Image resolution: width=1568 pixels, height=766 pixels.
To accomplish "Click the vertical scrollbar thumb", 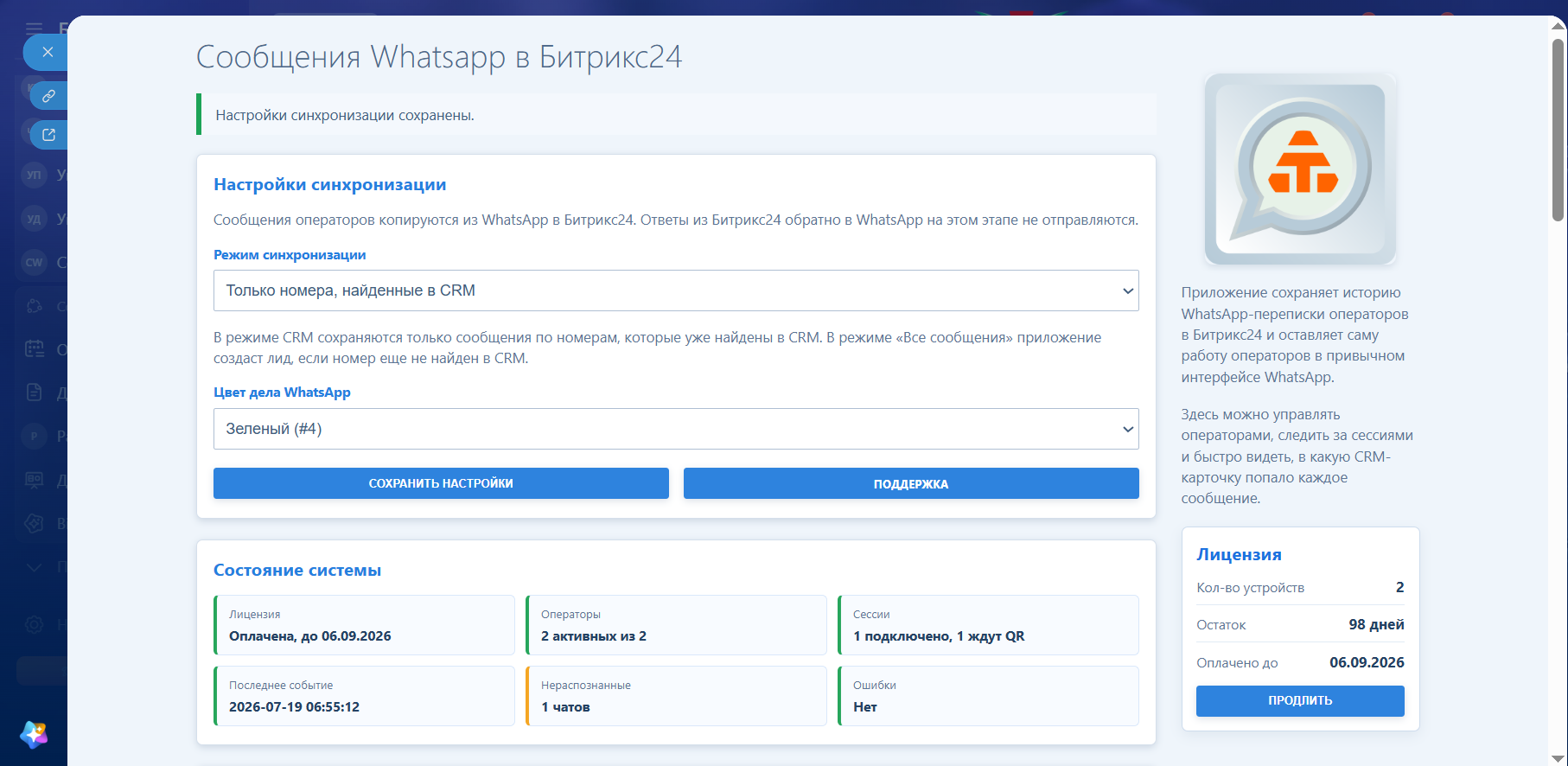I will 1558,130.
